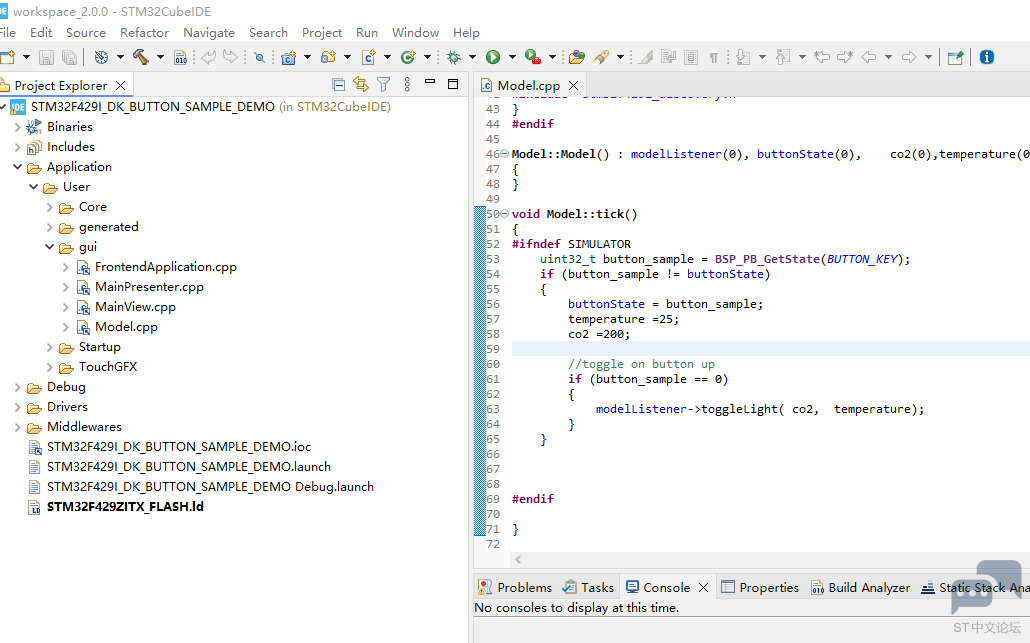This screenshot has height=643, width=1030.
Task: Click the green bug Debug icon
Action: [454, 57]
